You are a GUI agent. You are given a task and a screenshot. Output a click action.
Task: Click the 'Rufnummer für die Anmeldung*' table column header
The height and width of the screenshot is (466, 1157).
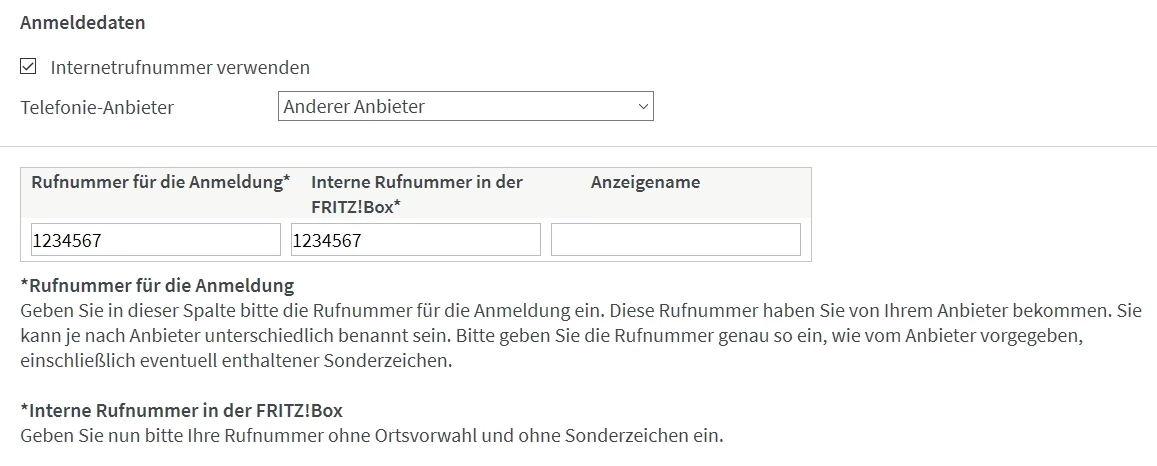[161, 182]
